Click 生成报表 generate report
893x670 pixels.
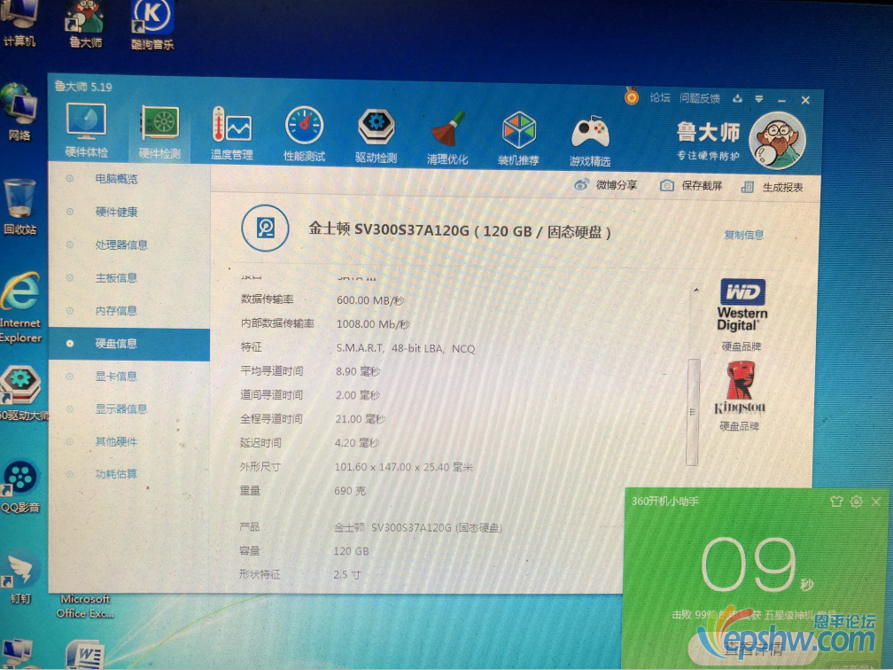pos(772,187)
